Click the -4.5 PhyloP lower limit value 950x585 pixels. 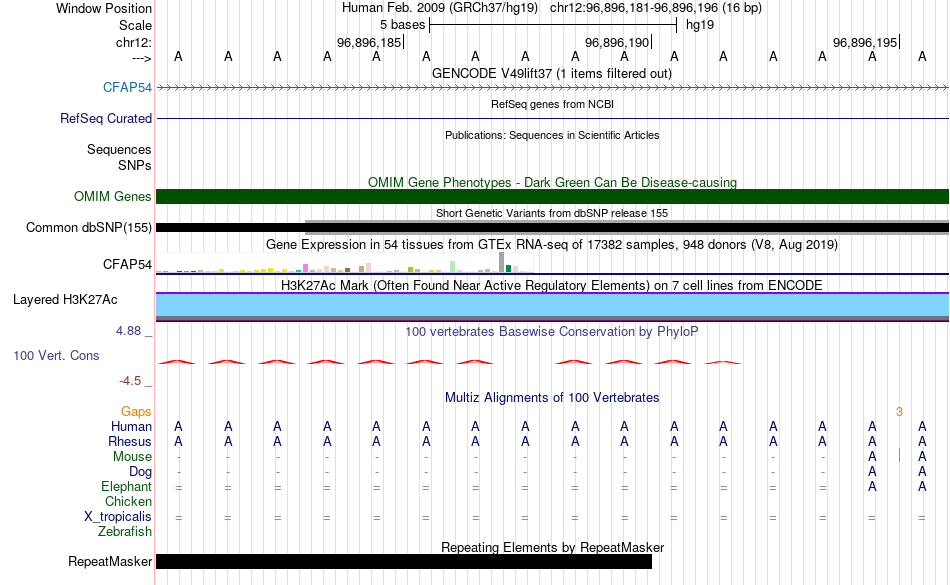130,380
